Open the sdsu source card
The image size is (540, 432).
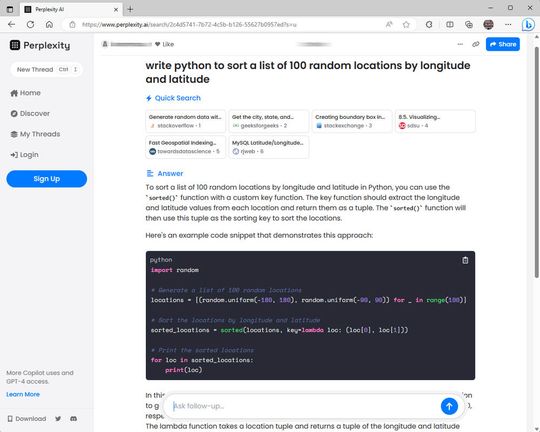435,121
